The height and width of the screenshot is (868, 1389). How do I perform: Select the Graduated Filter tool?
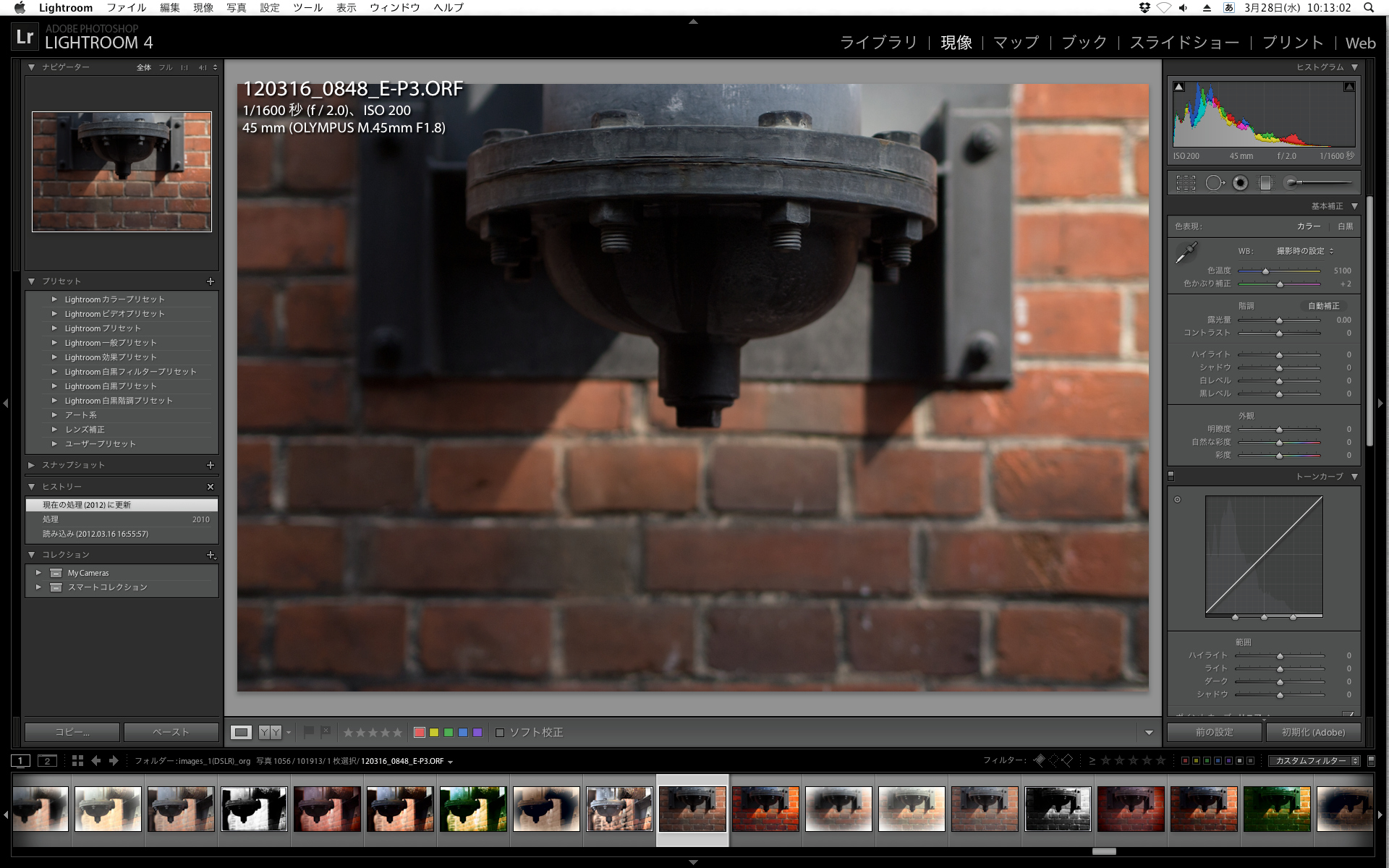(x=1265, y=183)
